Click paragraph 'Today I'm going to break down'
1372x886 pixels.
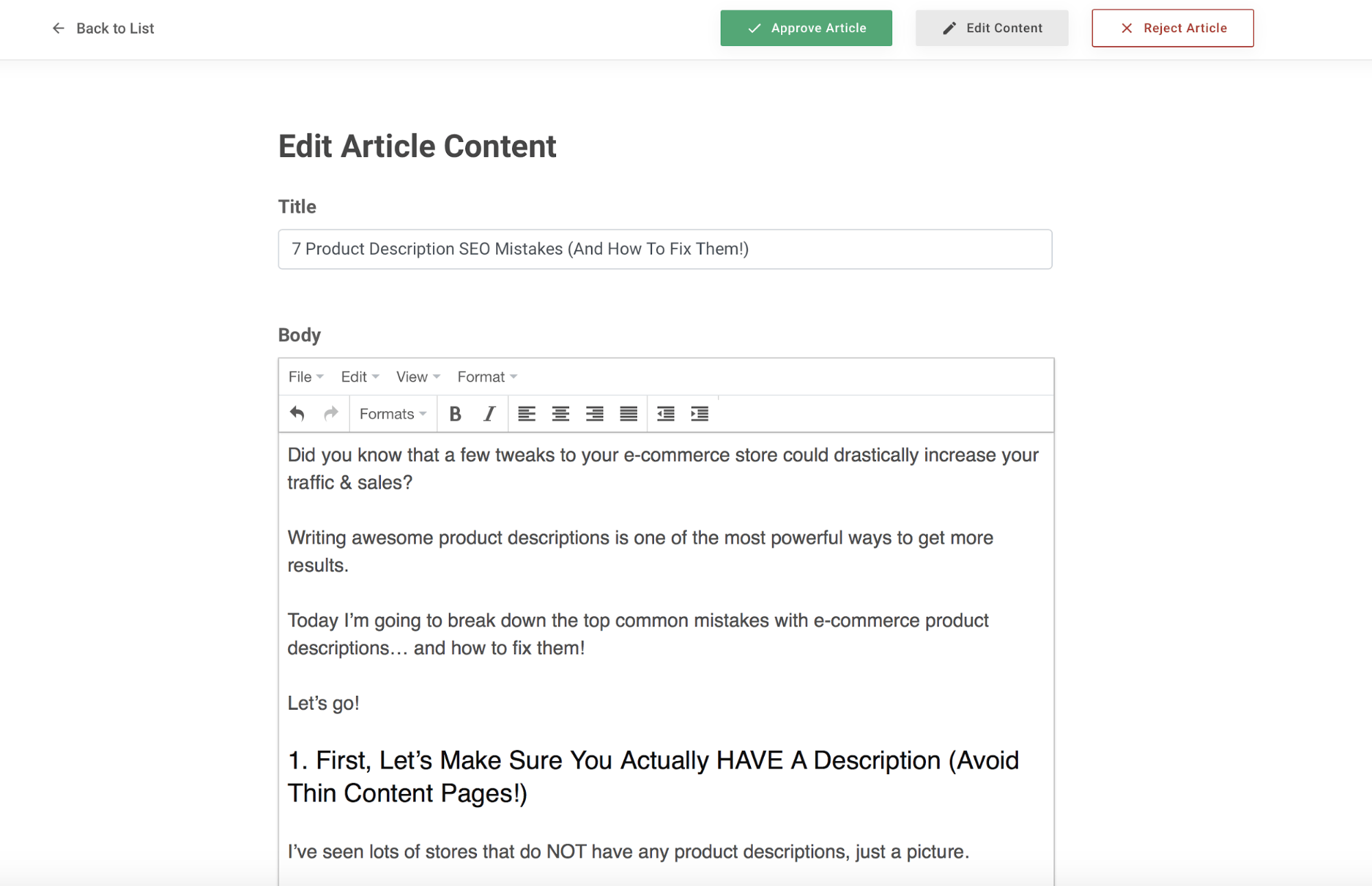(638, 634)
